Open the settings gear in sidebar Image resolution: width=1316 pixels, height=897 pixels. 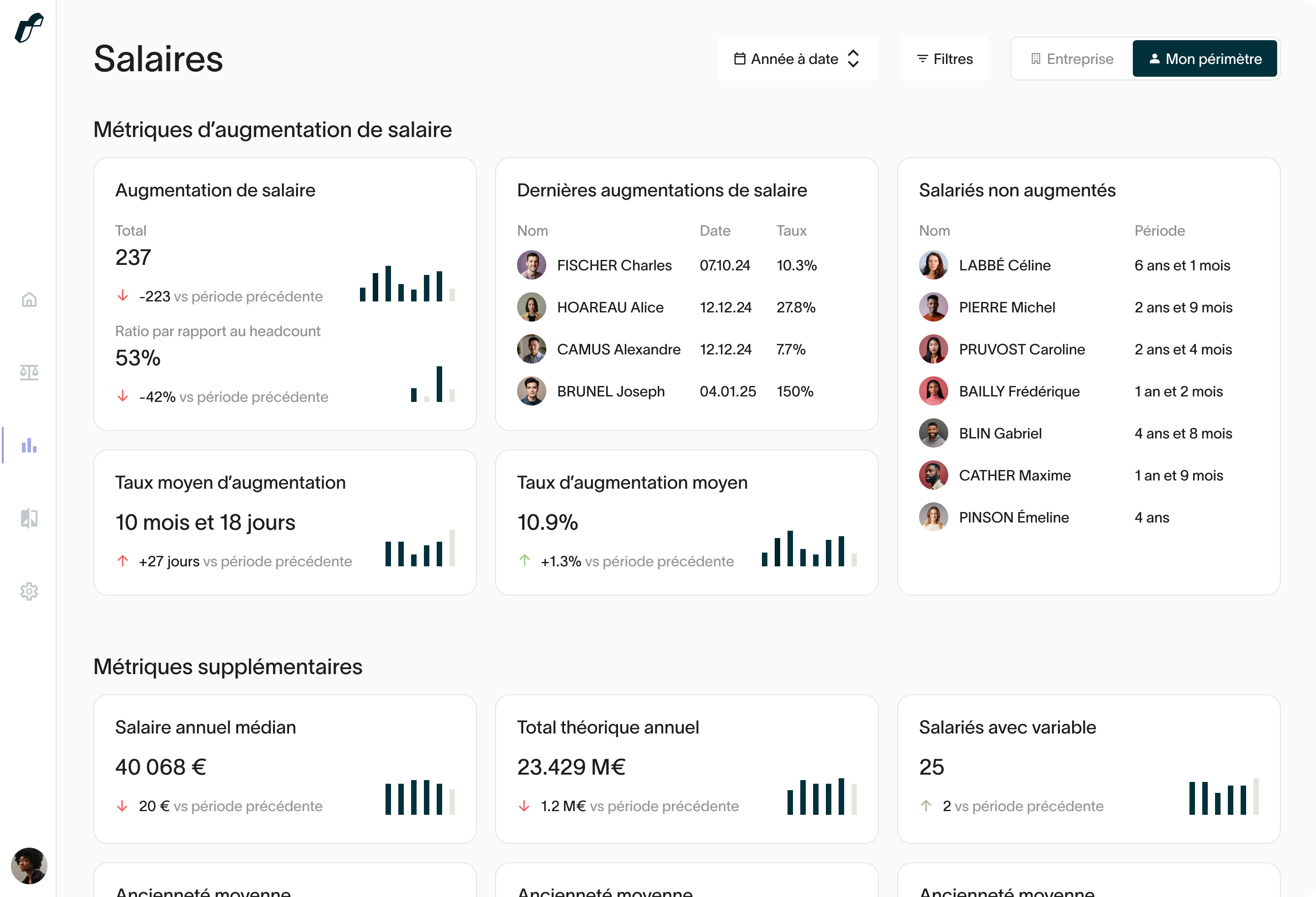tap(29, 591)
